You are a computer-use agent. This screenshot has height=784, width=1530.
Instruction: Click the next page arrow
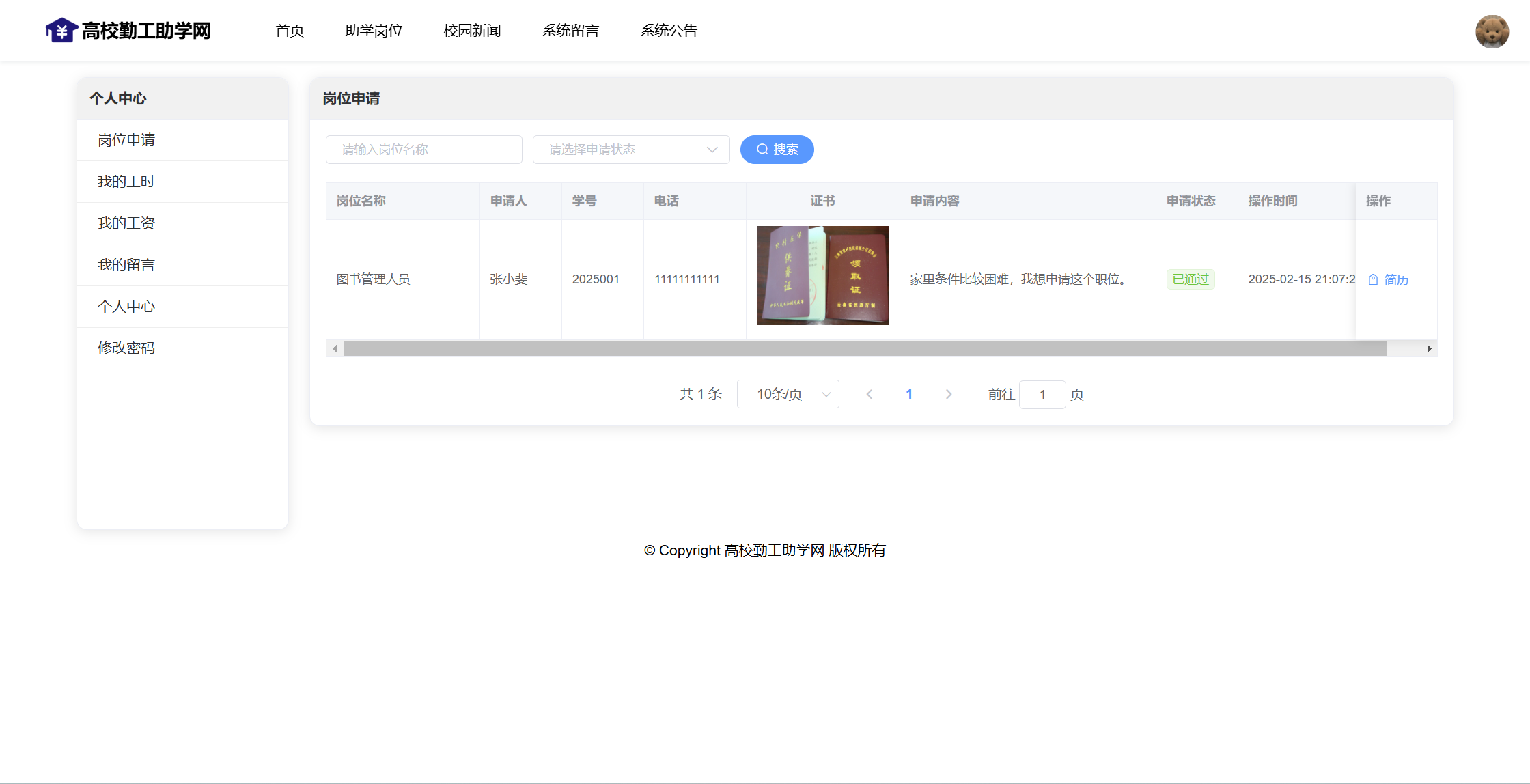click(949, 394)
